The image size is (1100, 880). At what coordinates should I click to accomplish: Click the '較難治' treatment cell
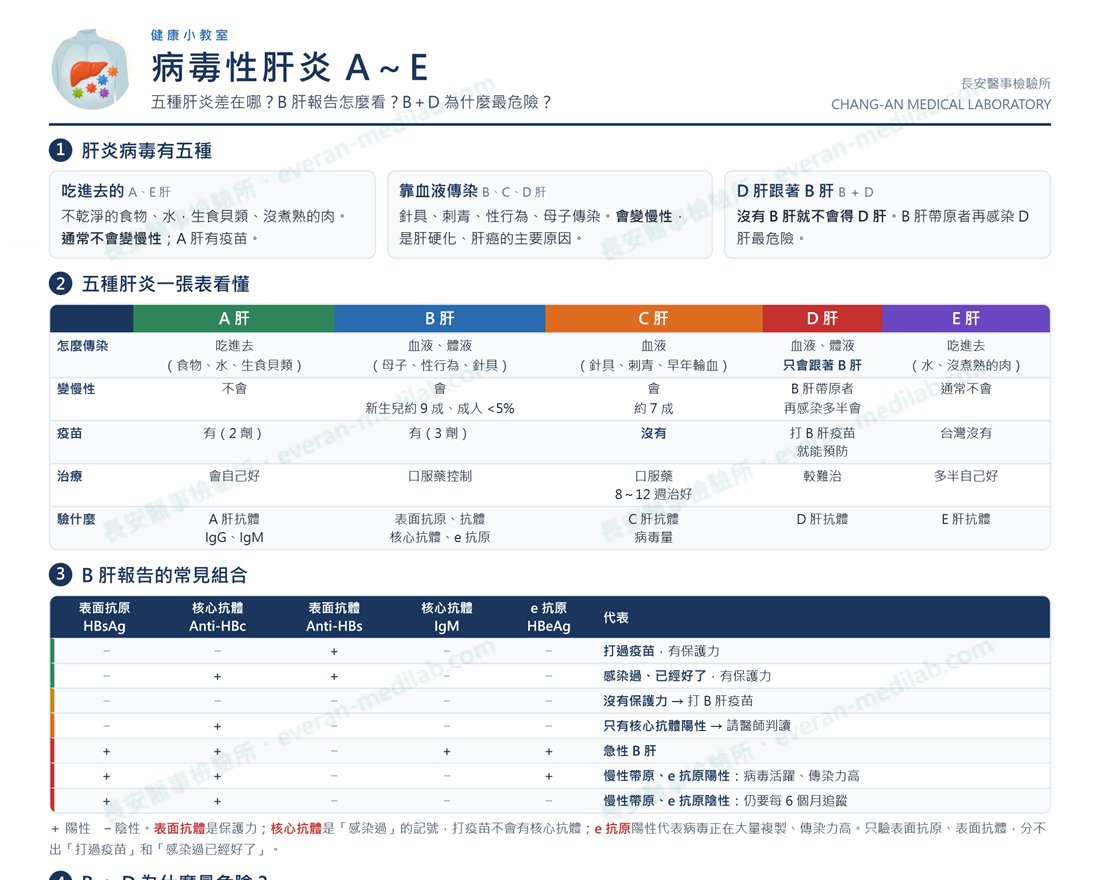(x=822, y=476)
